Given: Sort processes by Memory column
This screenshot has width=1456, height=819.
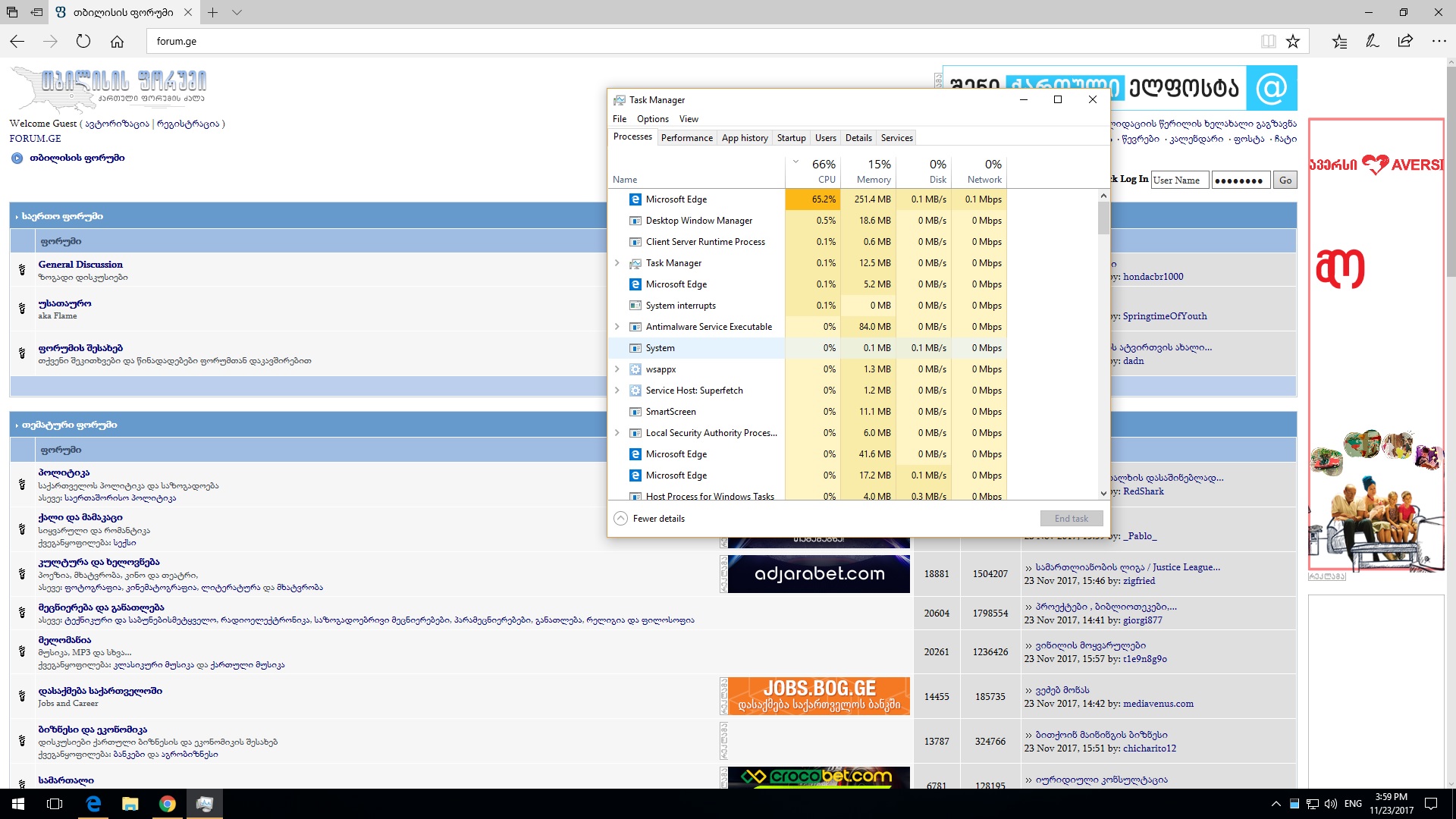Looking at the screenshot, I should pyautogui.click(x=868, y=172).
